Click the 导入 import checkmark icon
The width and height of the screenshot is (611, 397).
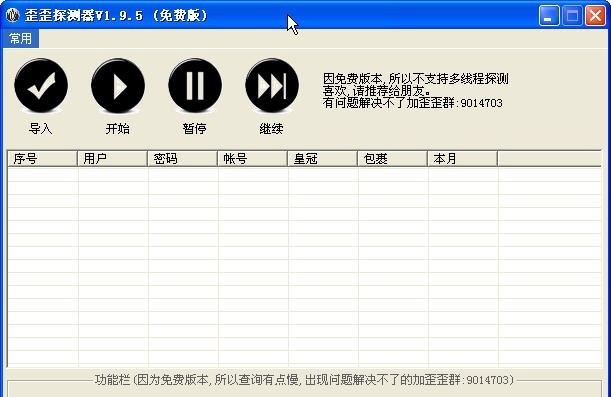[41, 86]
